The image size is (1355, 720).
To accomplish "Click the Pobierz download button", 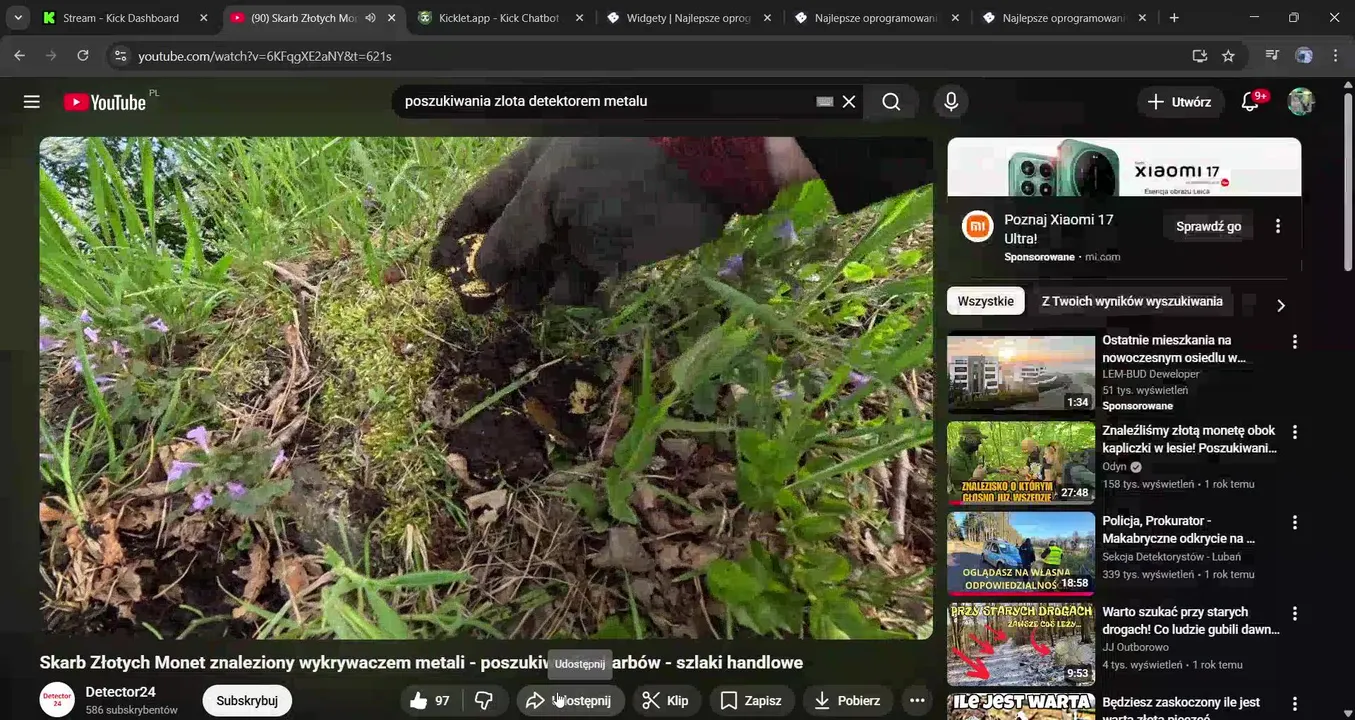I will tap(847, 701).
